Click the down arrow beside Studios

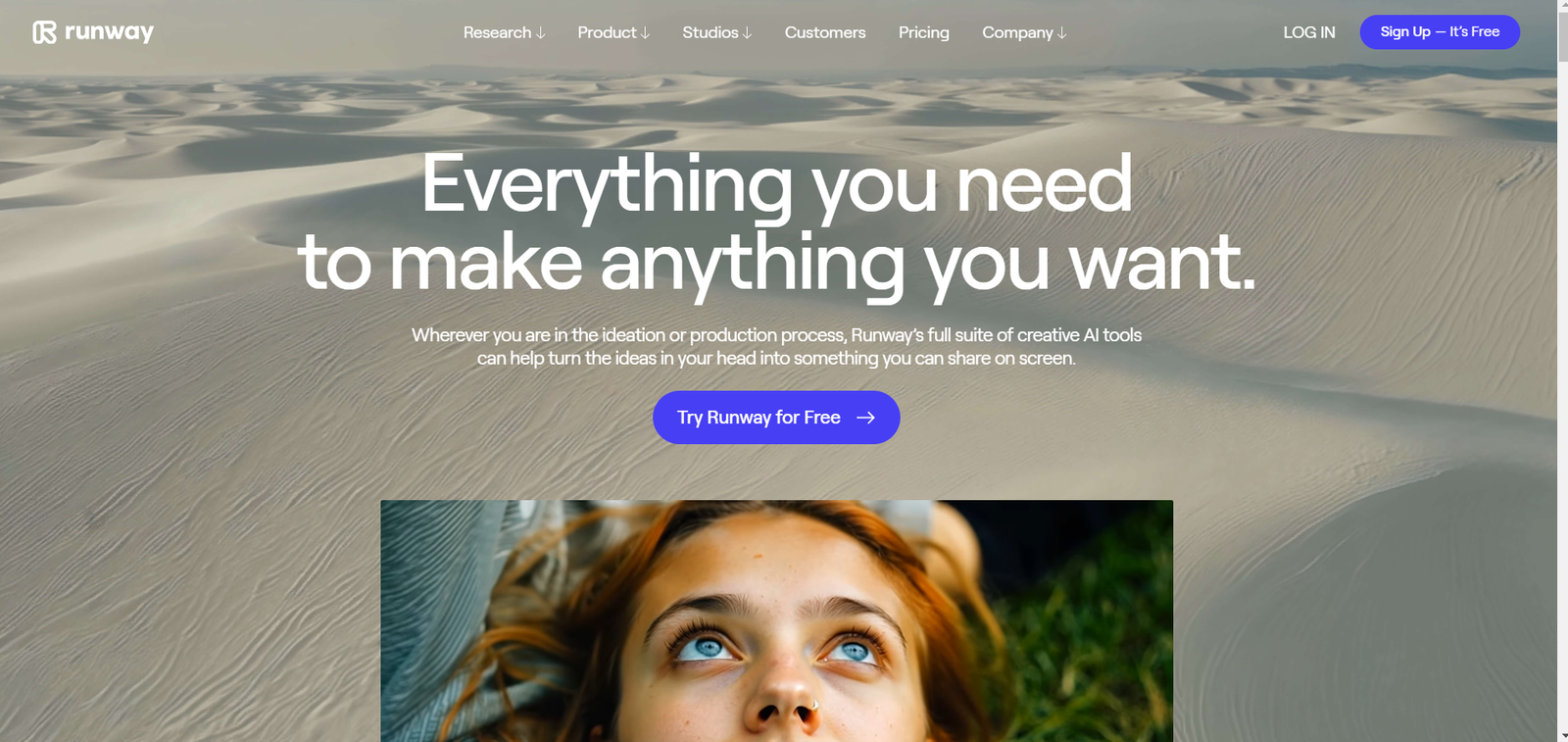tap(747, 33)
